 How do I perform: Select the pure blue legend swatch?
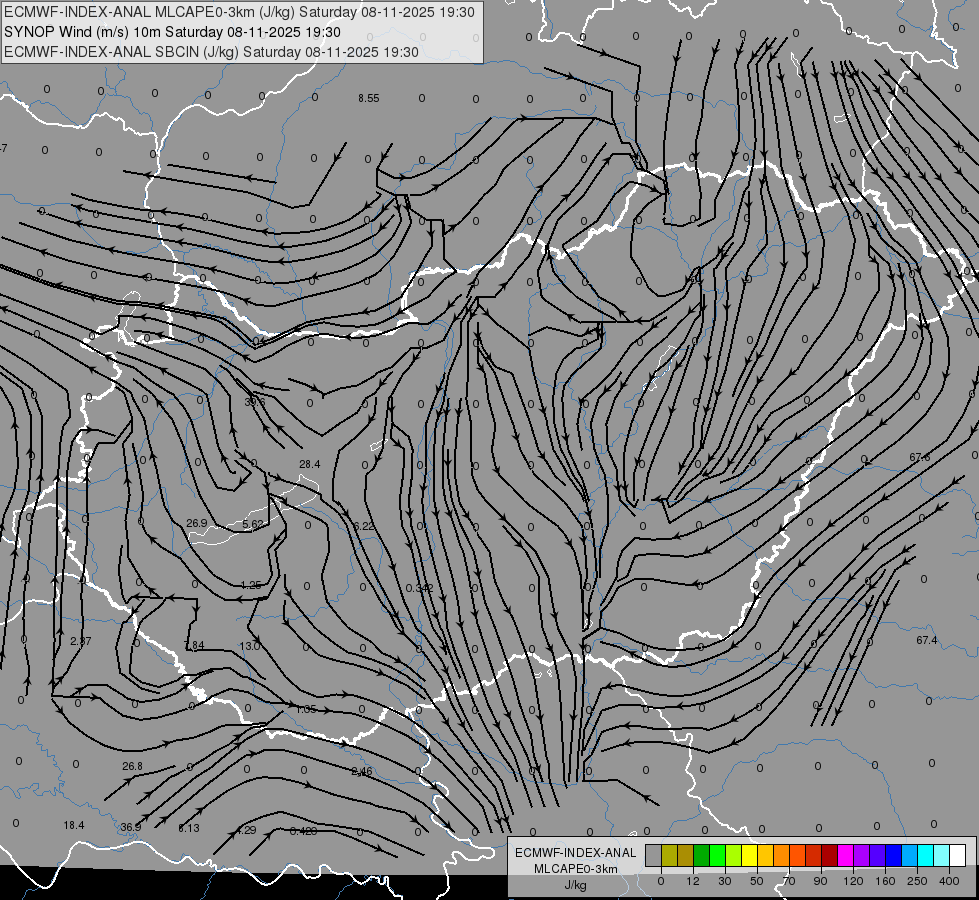coord(893,855)
